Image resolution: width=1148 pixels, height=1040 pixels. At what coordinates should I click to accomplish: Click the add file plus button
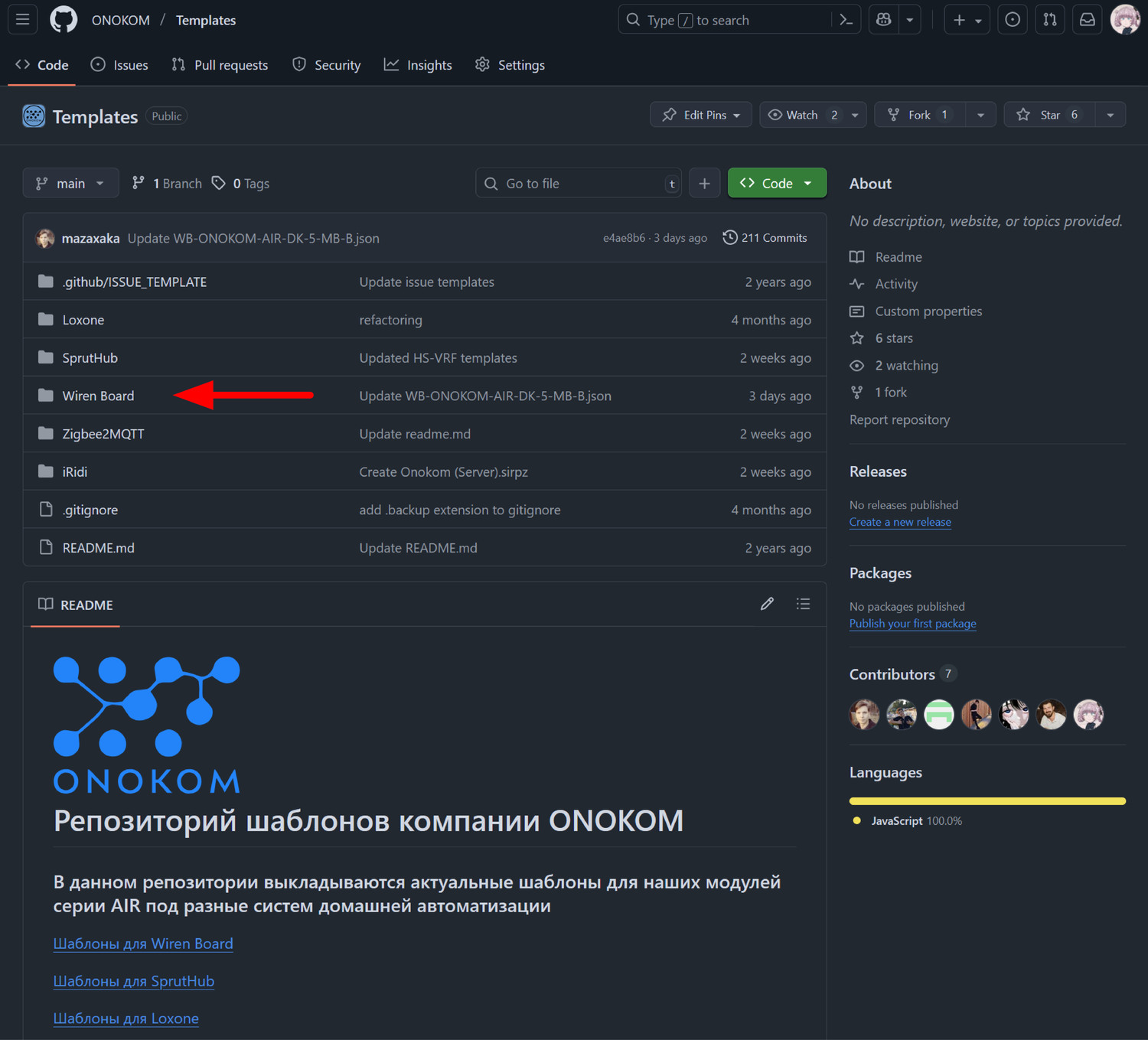(x=704, y=183)
